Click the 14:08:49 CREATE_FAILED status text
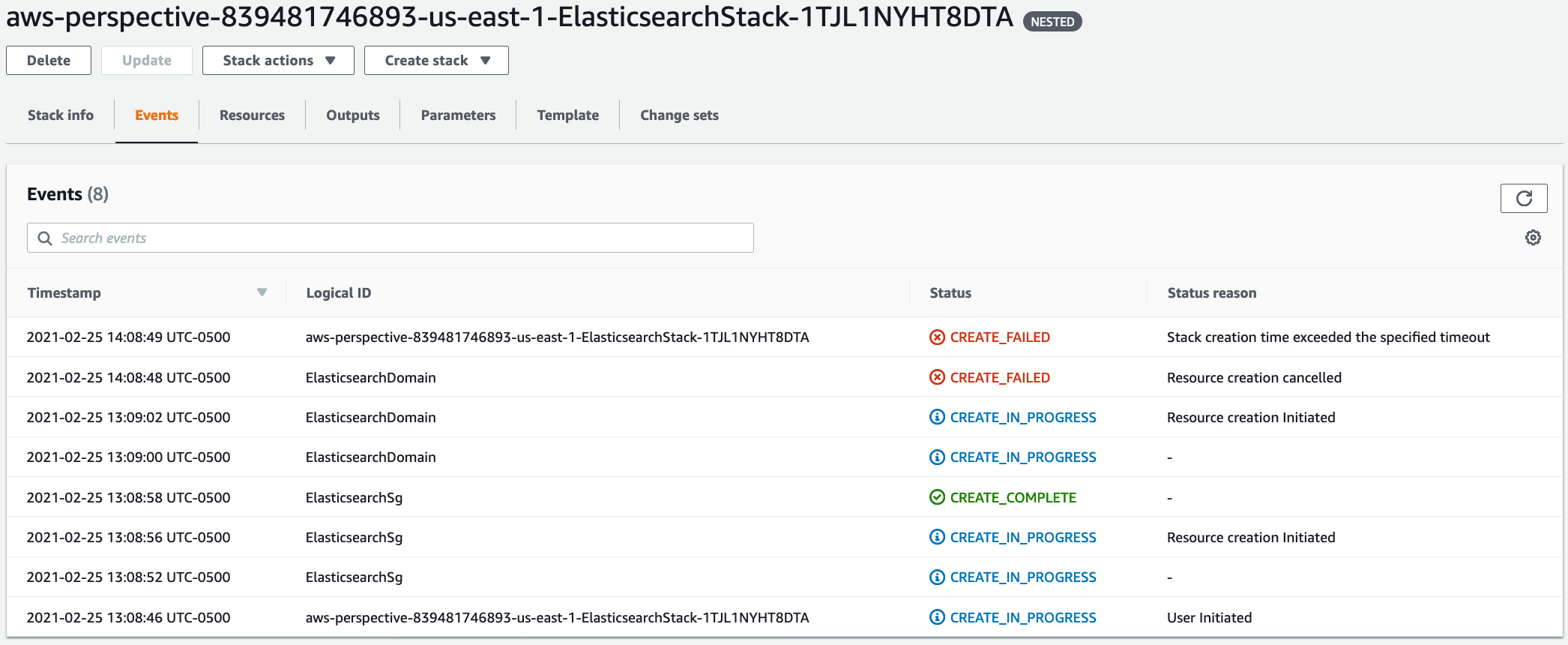Screen dimensions: 1568x645 point(1000,337)
